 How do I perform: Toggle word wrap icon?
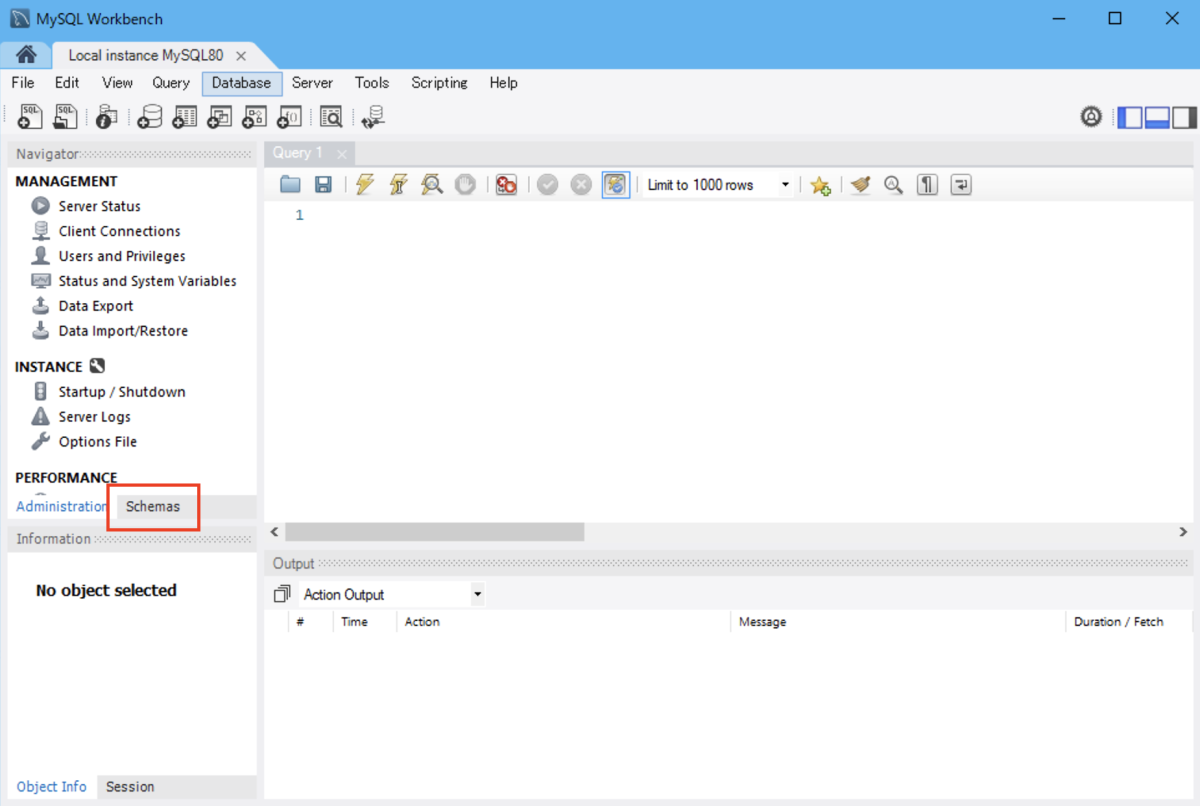click(961, 185)
